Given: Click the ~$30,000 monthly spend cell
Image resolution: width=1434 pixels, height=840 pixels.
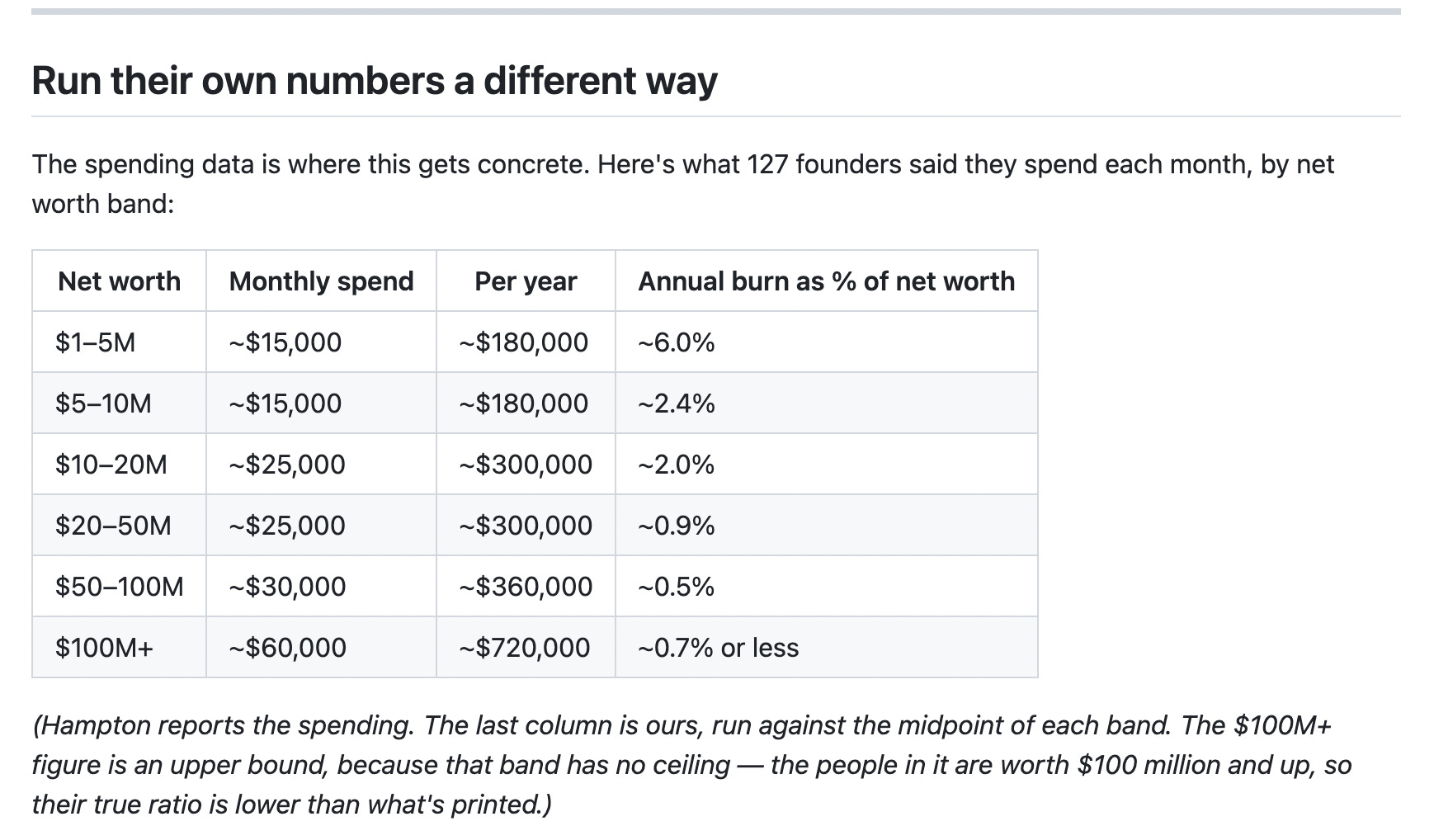Looking at the screenshot, I should 321,586.
